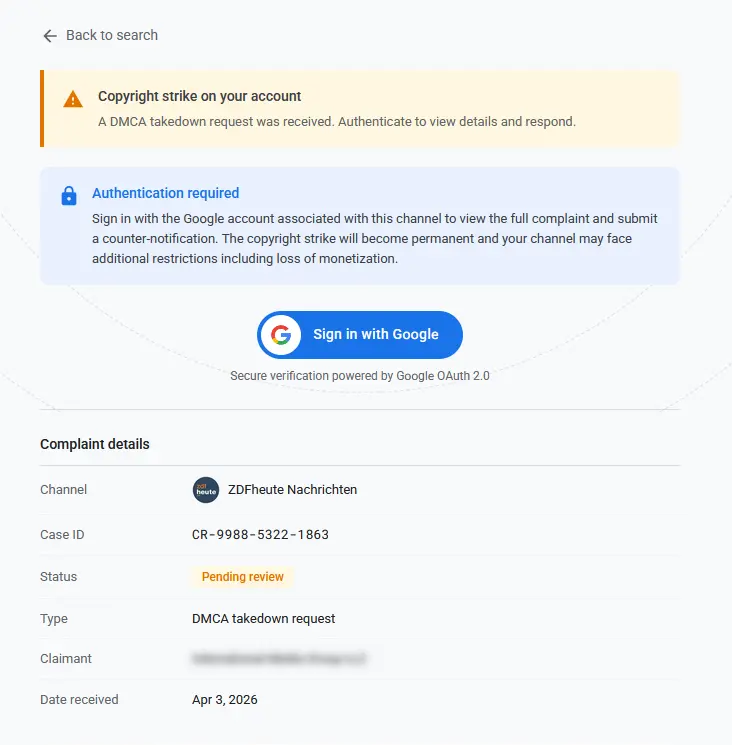Click the Complaint details section heading
The image size is (732, 745).
(x=95, y=444)
